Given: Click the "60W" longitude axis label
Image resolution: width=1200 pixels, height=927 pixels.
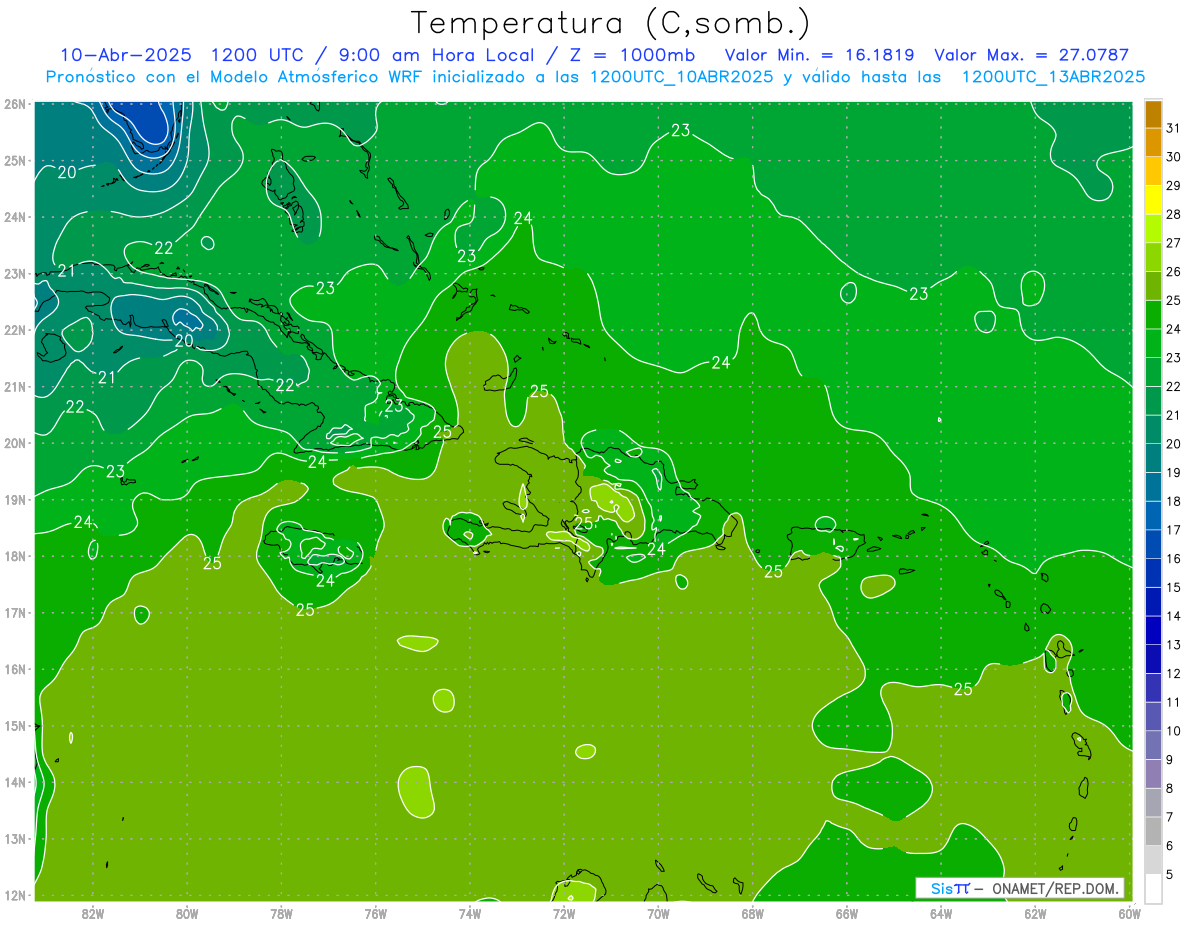Looking at the screenshot, I should [1130, 913].
